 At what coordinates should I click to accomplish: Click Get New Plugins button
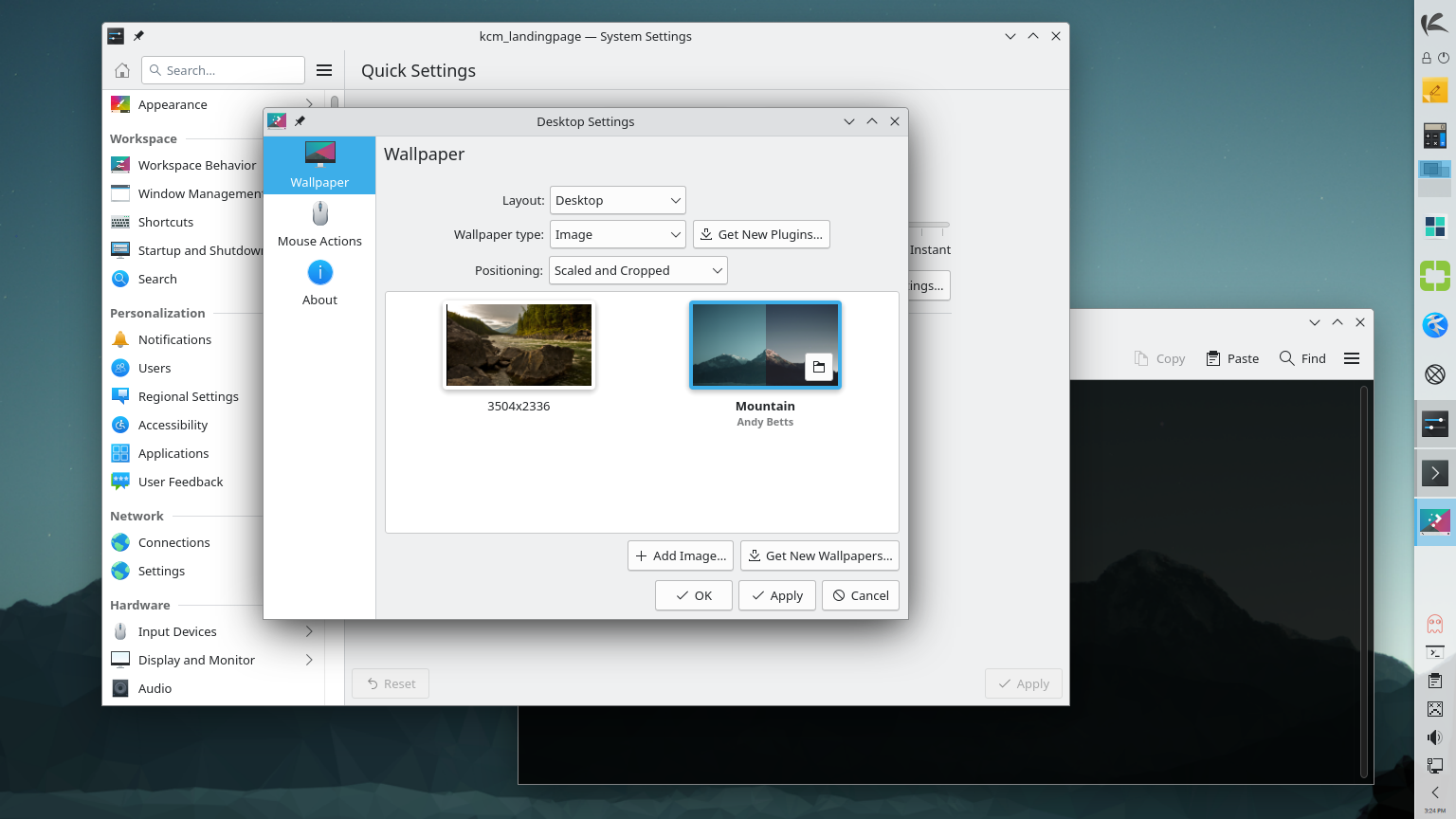point(761,234)
